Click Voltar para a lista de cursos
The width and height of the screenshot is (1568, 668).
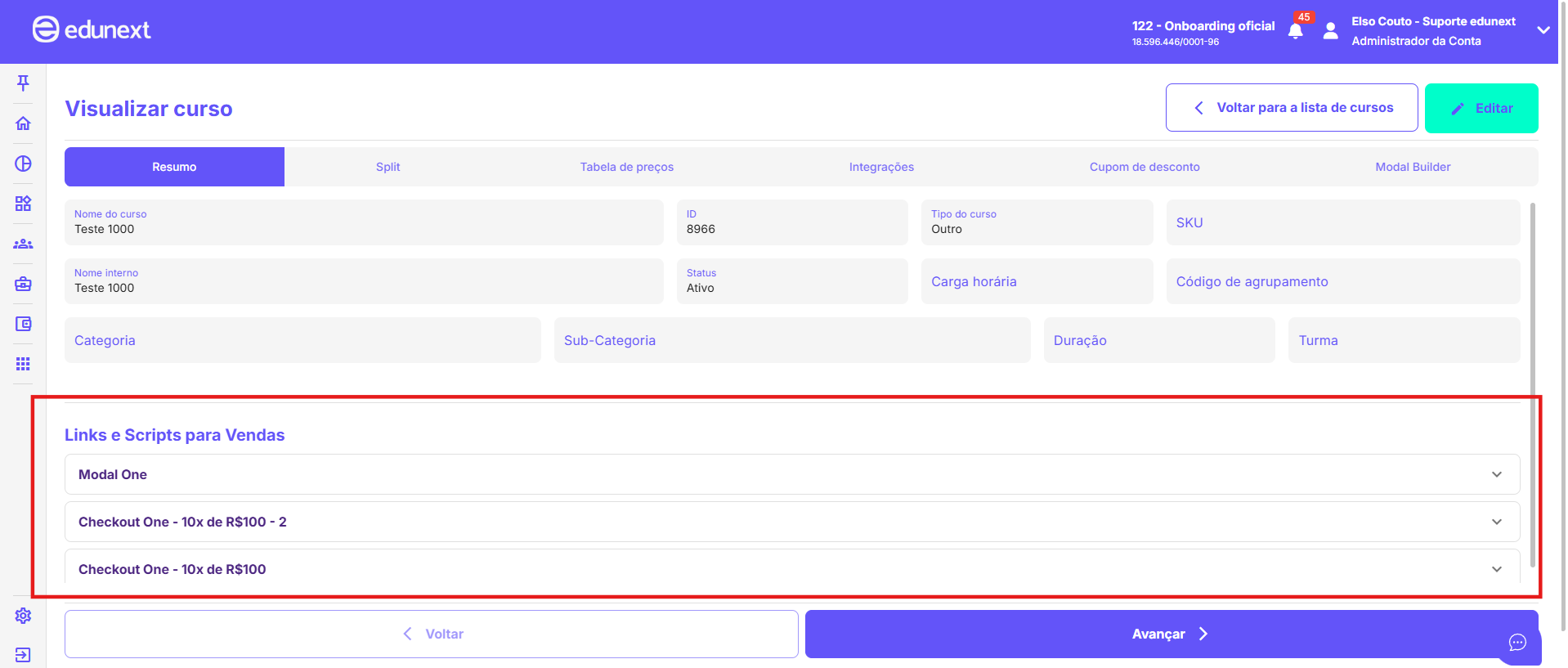coord(1291,108)
